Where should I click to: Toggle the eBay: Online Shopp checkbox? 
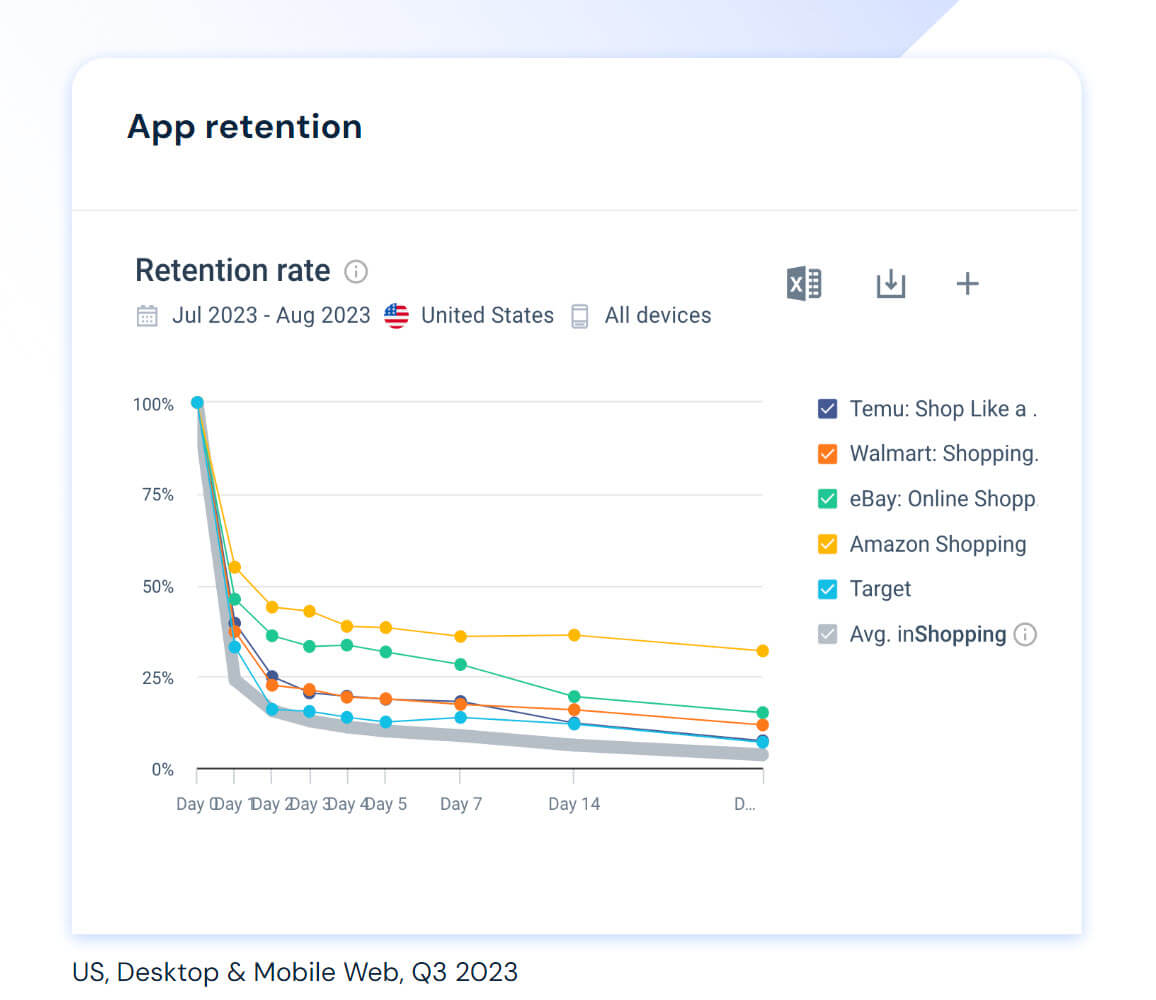coord(827,499)
